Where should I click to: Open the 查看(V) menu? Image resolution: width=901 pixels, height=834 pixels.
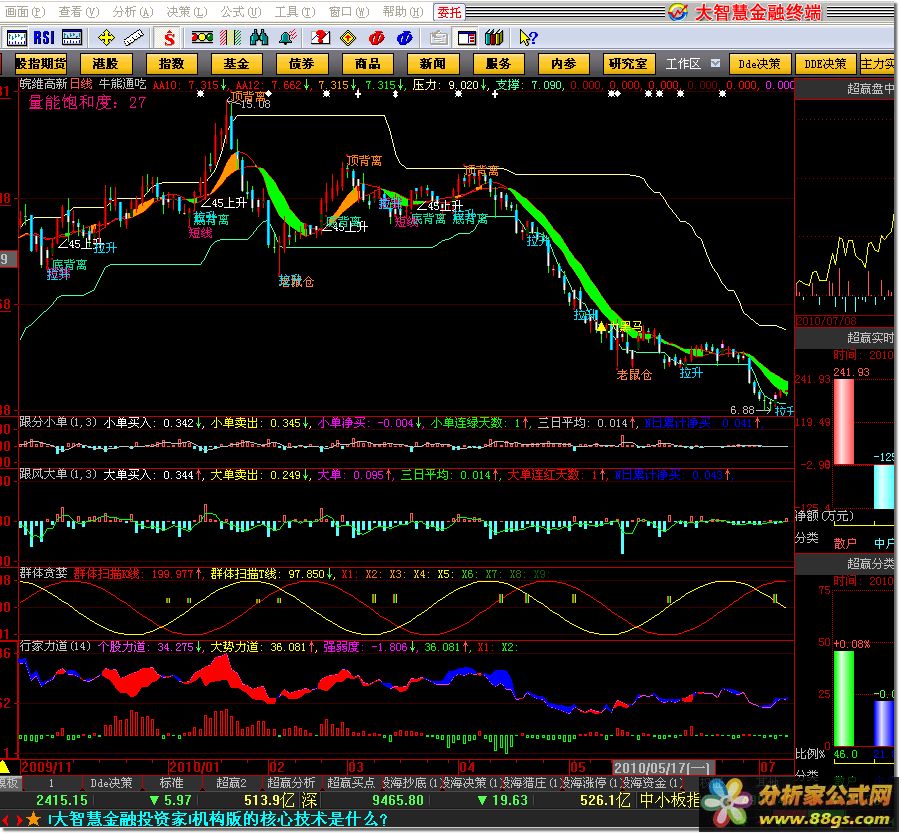[x=79, y=11]
